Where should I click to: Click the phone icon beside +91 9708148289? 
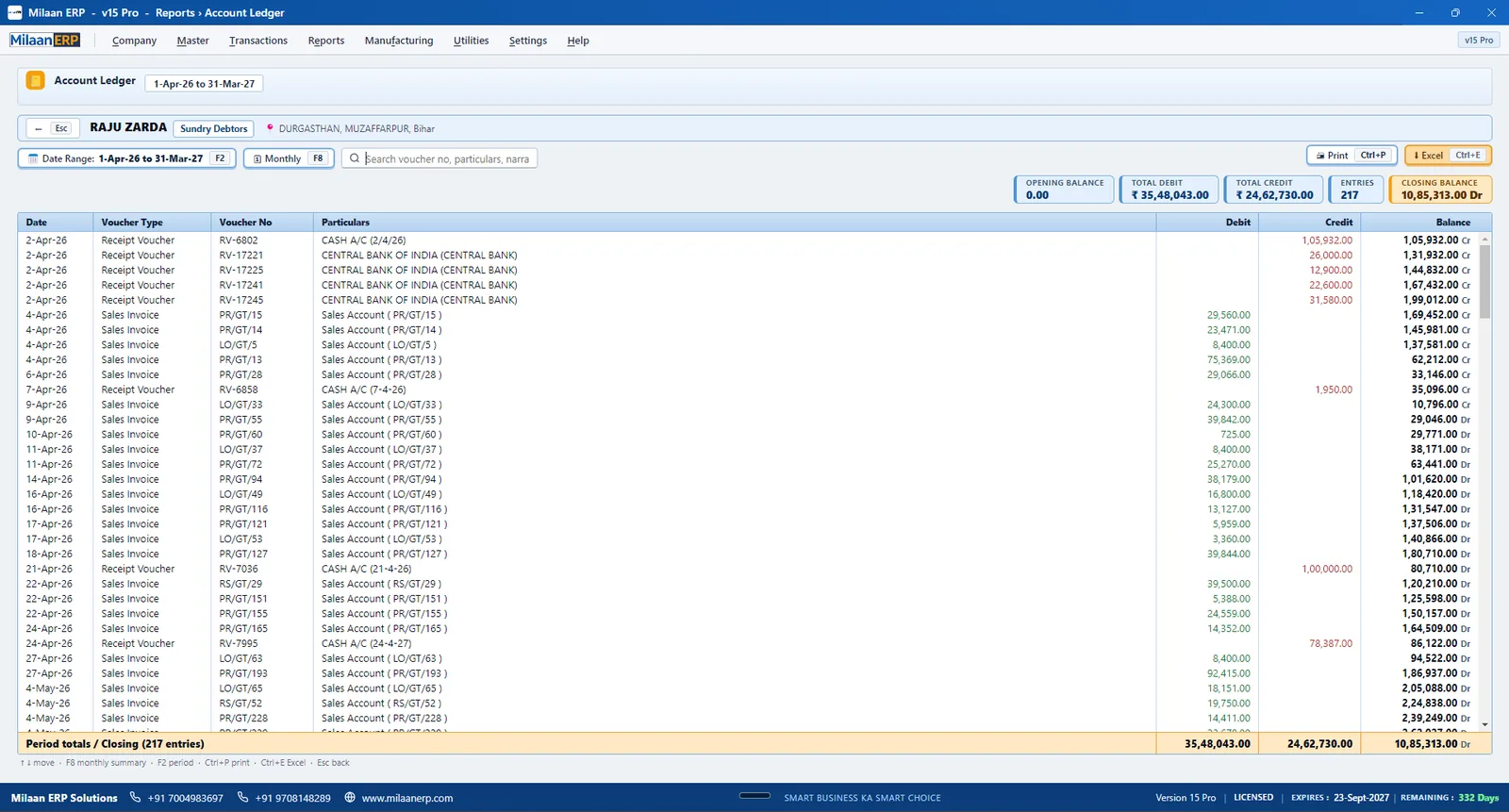(242, 798)
